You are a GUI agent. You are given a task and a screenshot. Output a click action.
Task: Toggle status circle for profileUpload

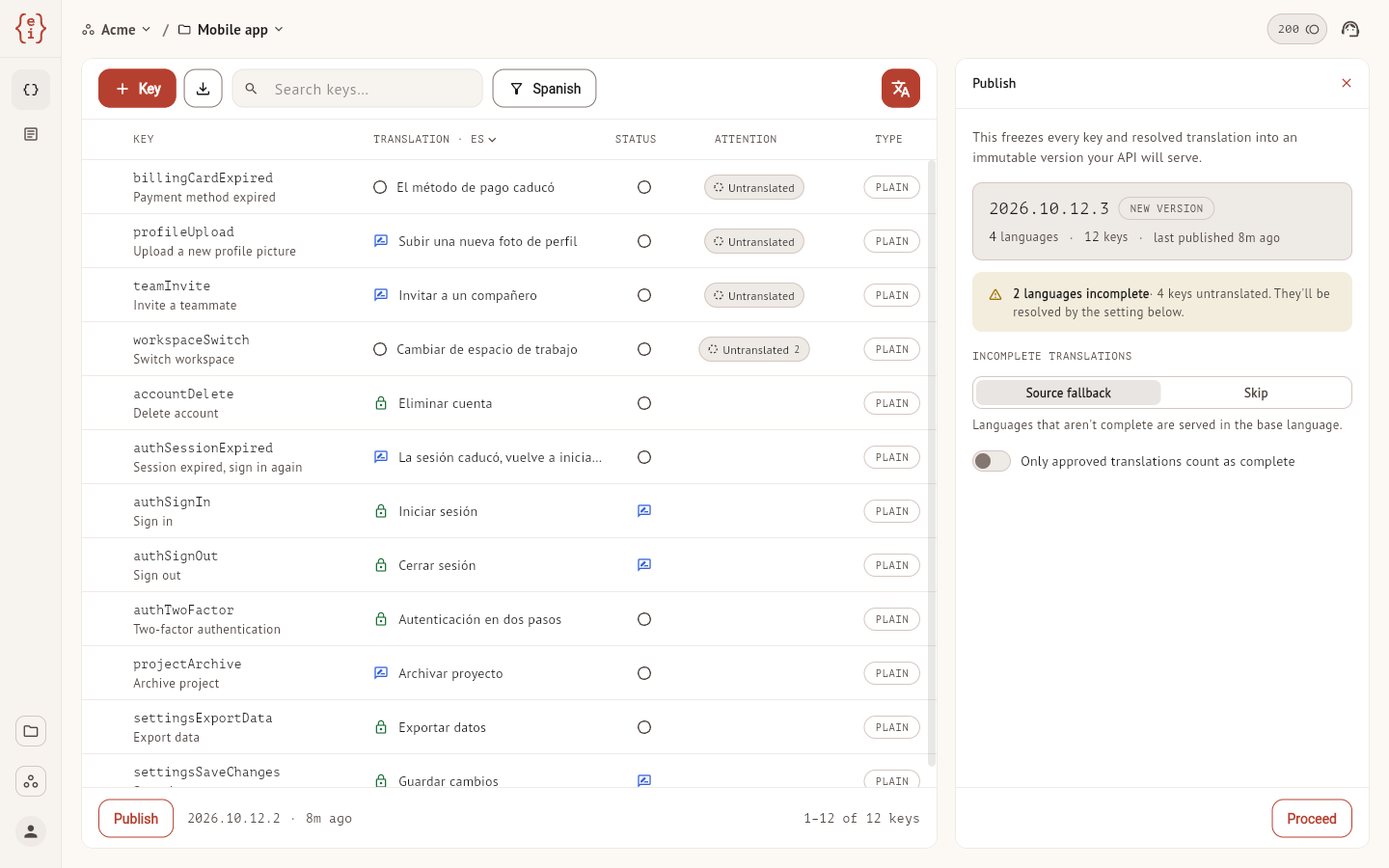[x=644, y=241]
